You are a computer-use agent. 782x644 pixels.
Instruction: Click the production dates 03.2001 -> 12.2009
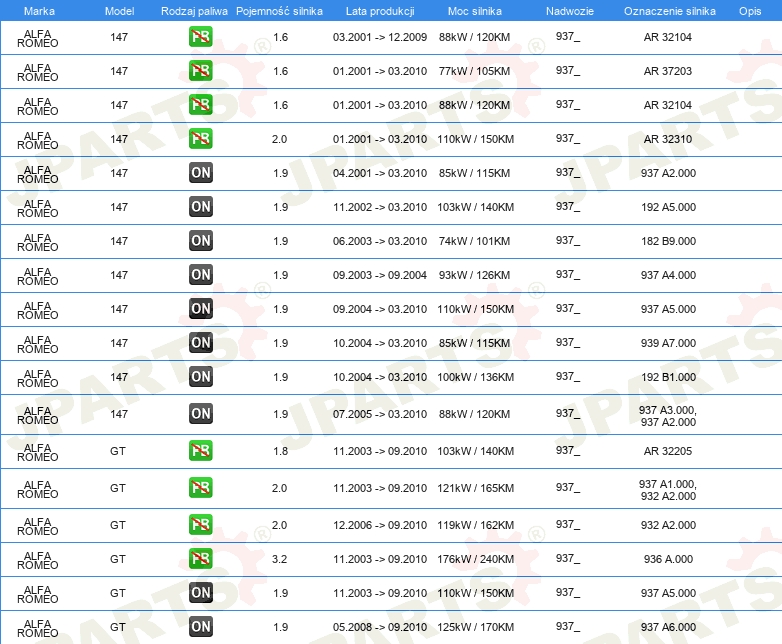tap(380, 37)
